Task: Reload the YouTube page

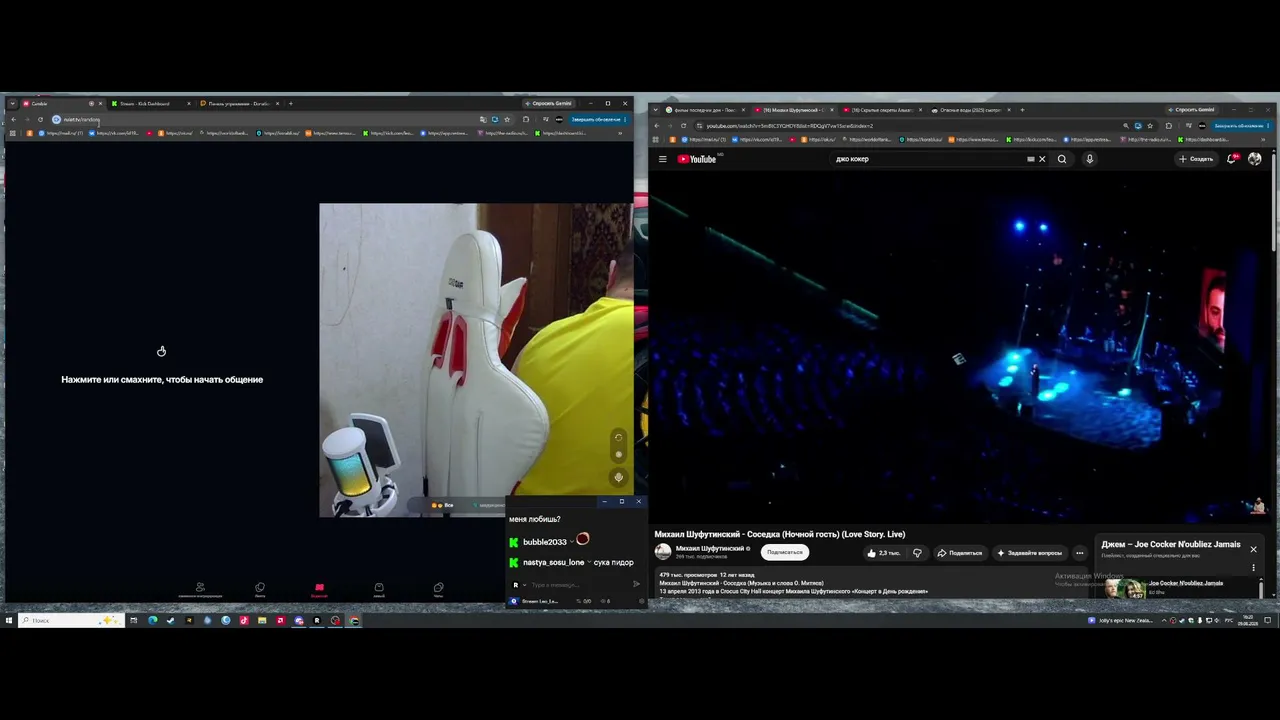Action: point(683,126)
